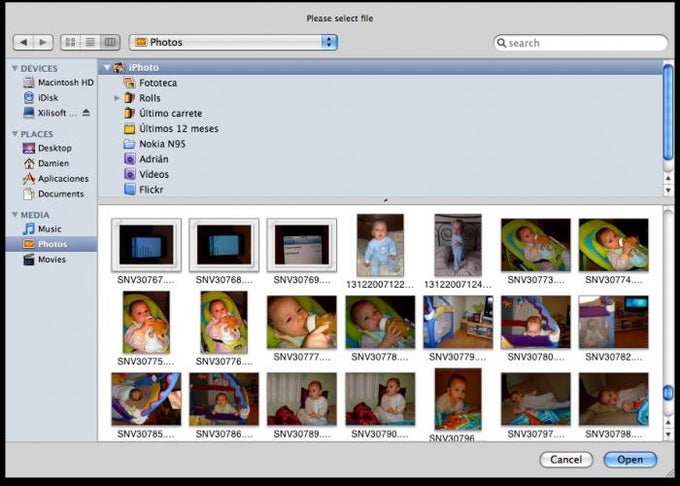Click the pane splitter handle dot
The image size is (680, 486).
(x=386, y=200)
